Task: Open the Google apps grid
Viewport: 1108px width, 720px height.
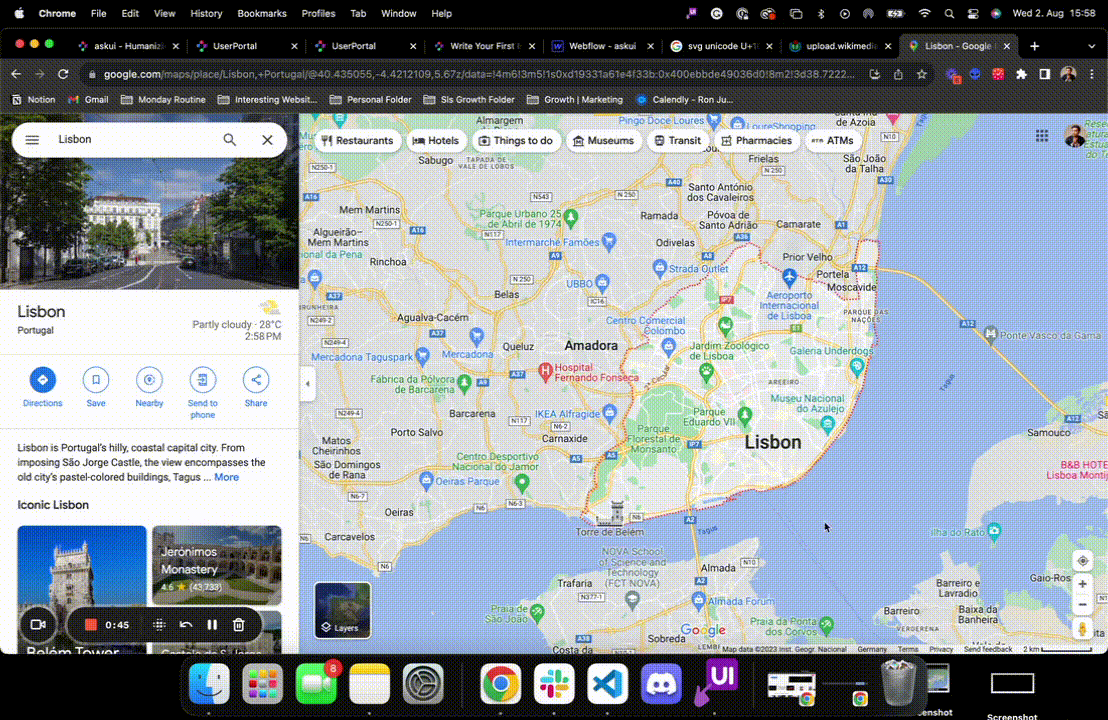Action: click(1042, 136)
